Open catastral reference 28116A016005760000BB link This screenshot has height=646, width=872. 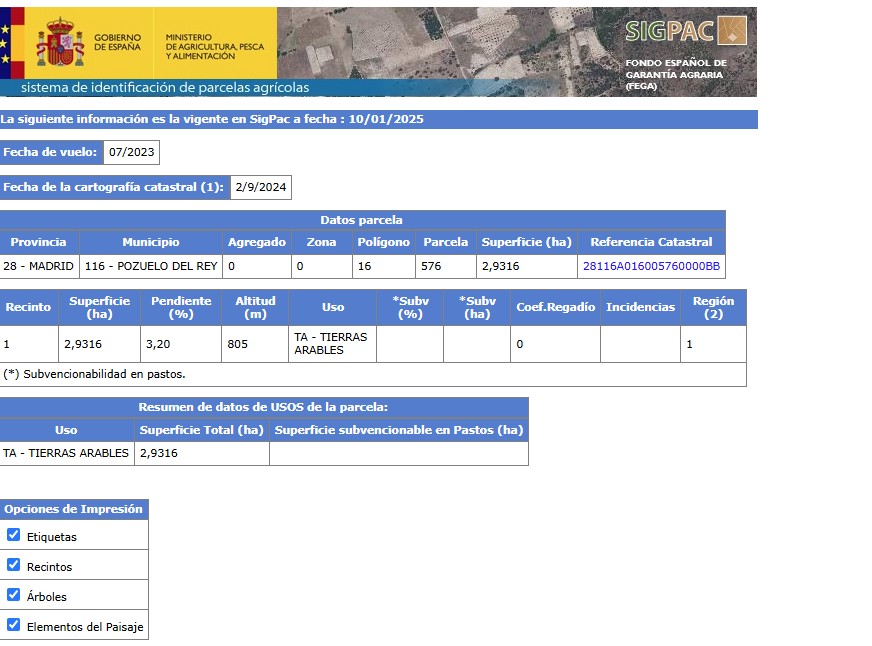651,266
